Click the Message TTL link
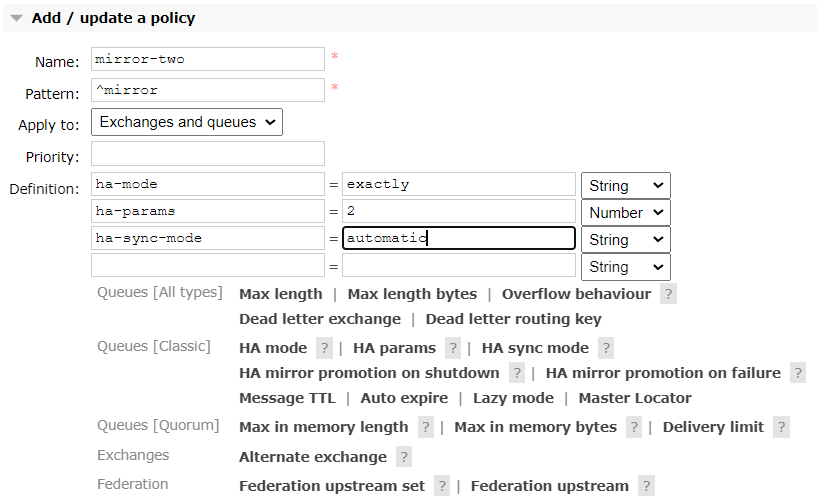Image resolution: width=817 pixels, height=500 pixels. tap(287, 398)
